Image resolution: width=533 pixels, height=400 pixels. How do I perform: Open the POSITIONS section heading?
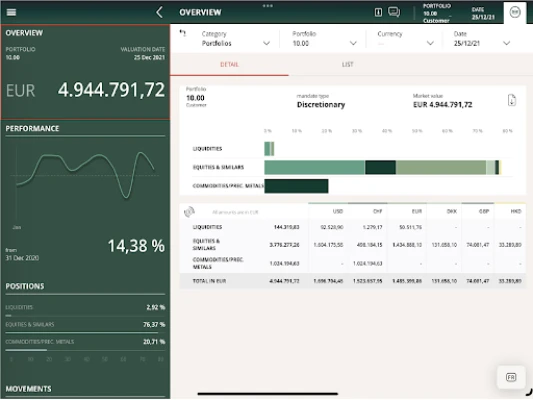(25, 286)
